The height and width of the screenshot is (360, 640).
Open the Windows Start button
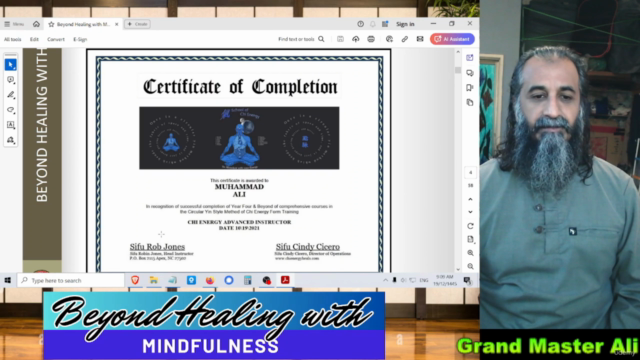coord(7,280)
